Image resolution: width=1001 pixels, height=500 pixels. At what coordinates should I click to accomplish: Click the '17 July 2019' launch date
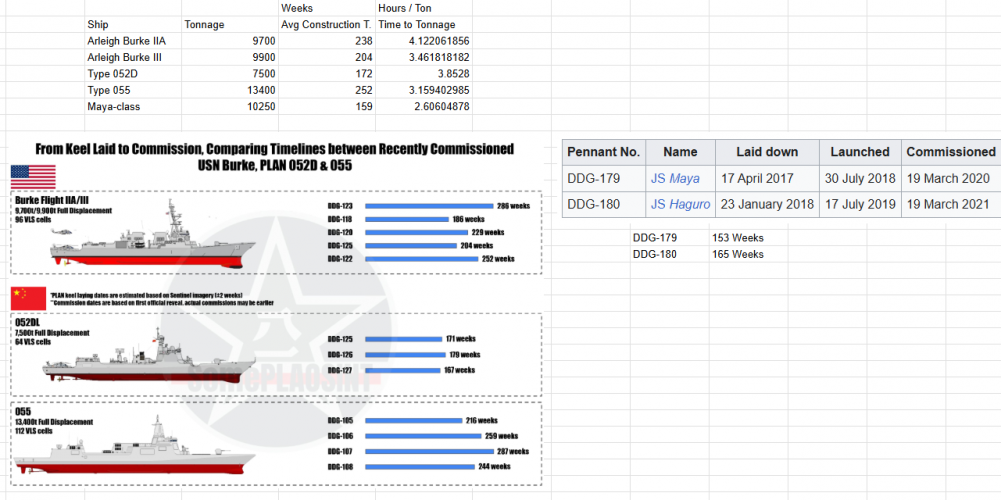click(x=860, y=205)
